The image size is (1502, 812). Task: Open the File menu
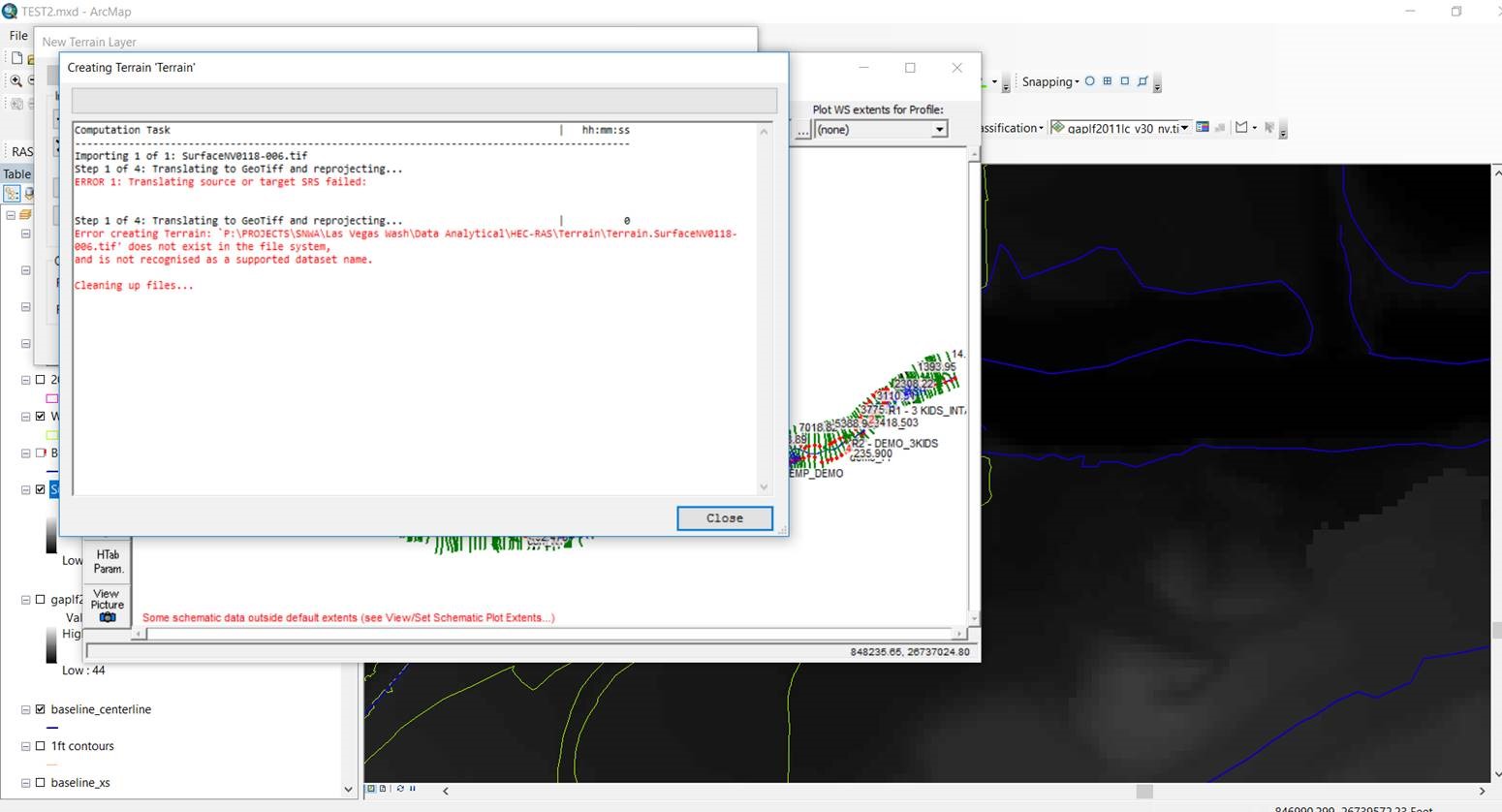pos(18,36)
